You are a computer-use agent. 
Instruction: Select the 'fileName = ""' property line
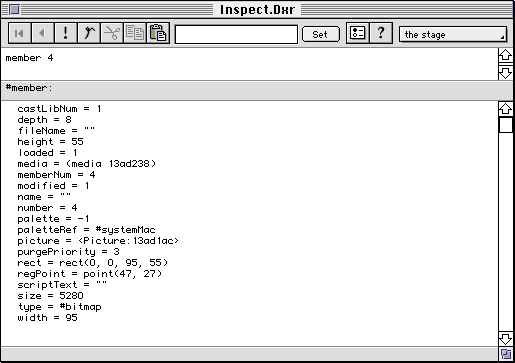click(56, 131)
